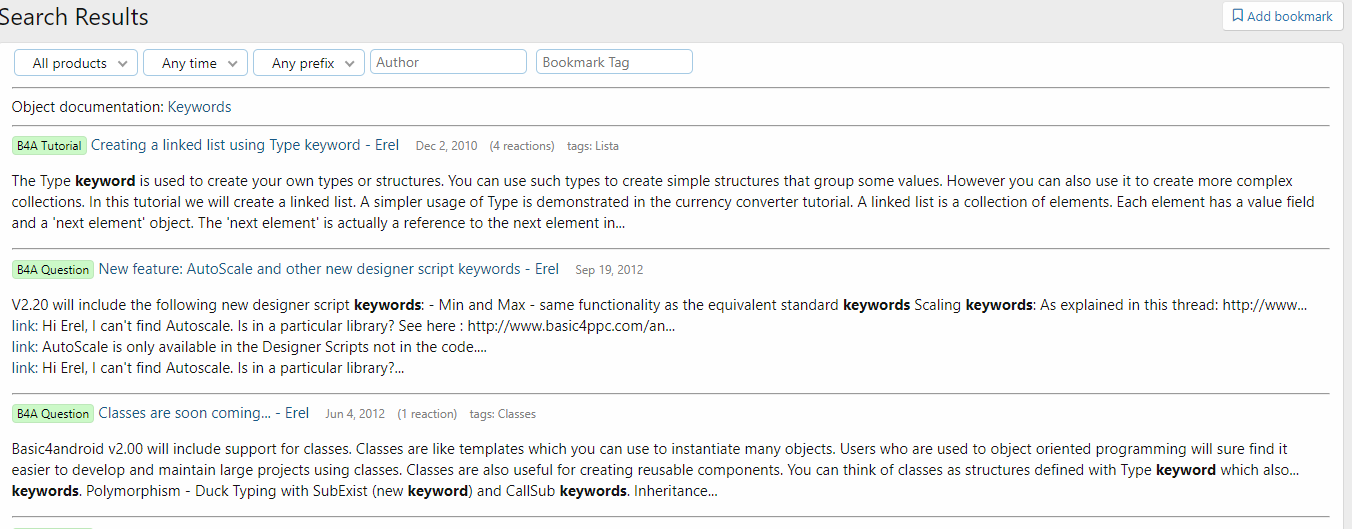Screen dimensions: 1352x529
Task: Open the Classes are soon coming thread
Action: [x=203, y=413]
